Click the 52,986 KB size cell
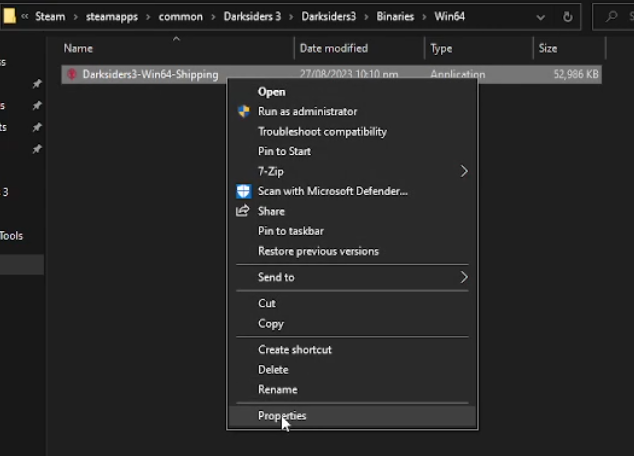The width and height of the screenshot is (634, 456). coord(576,74)
